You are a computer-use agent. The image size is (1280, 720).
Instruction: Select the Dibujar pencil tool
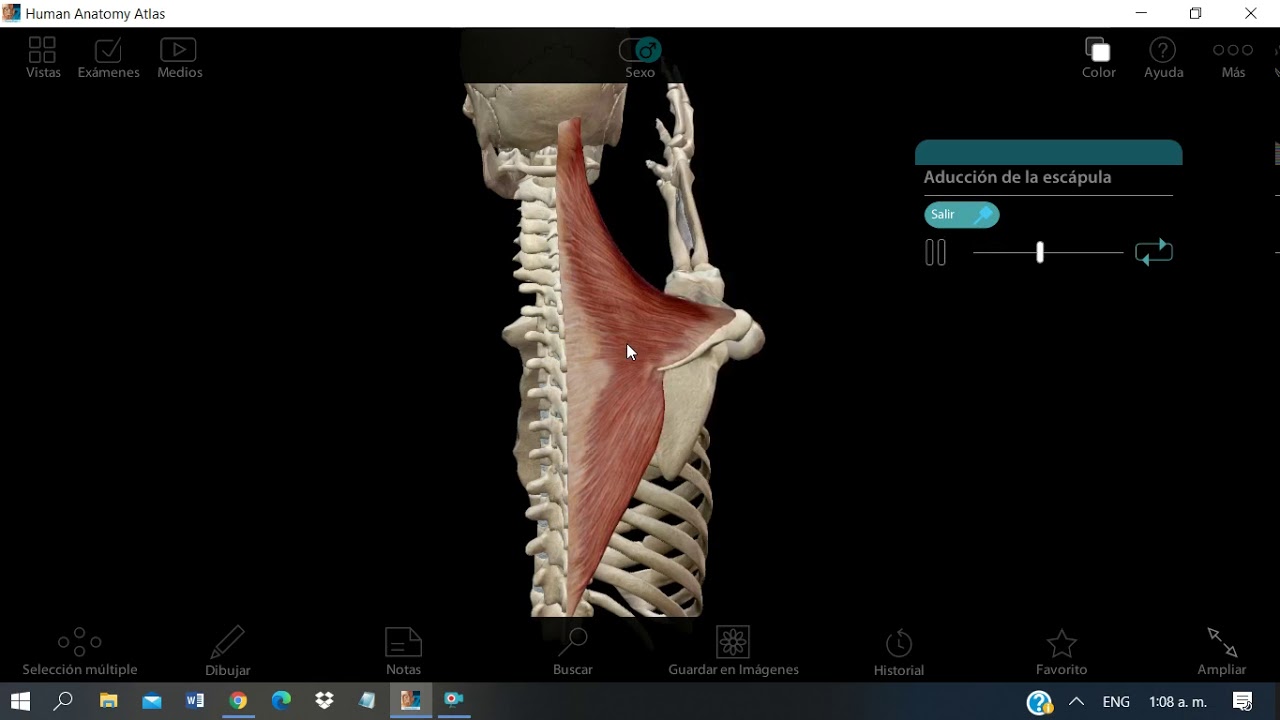pos(227,651)
